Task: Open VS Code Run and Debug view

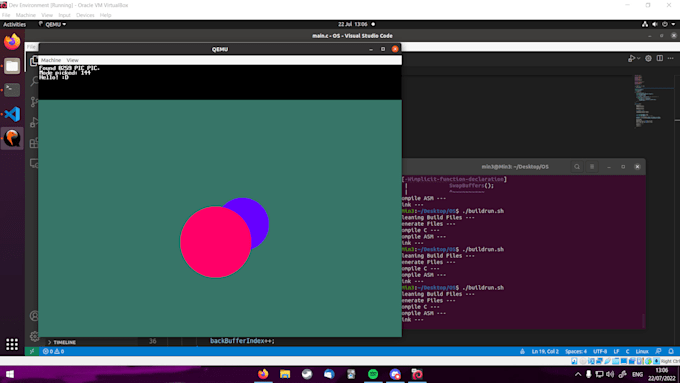Action: [x=34, y=122]
